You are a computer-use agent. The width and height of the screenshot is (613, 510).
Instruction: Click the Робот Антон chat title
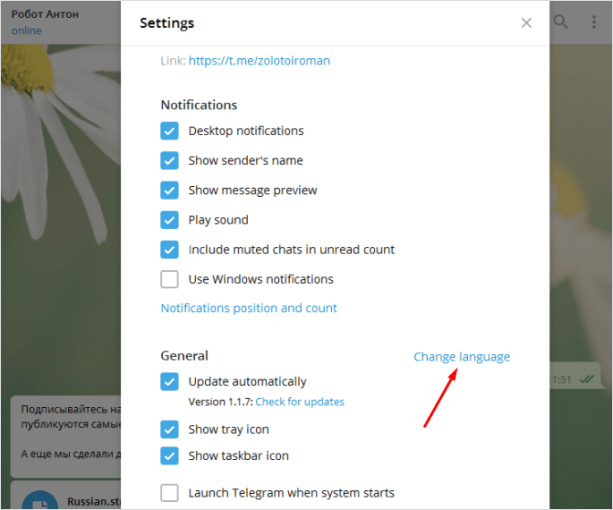pyautogui.click(x=44, y=16)
